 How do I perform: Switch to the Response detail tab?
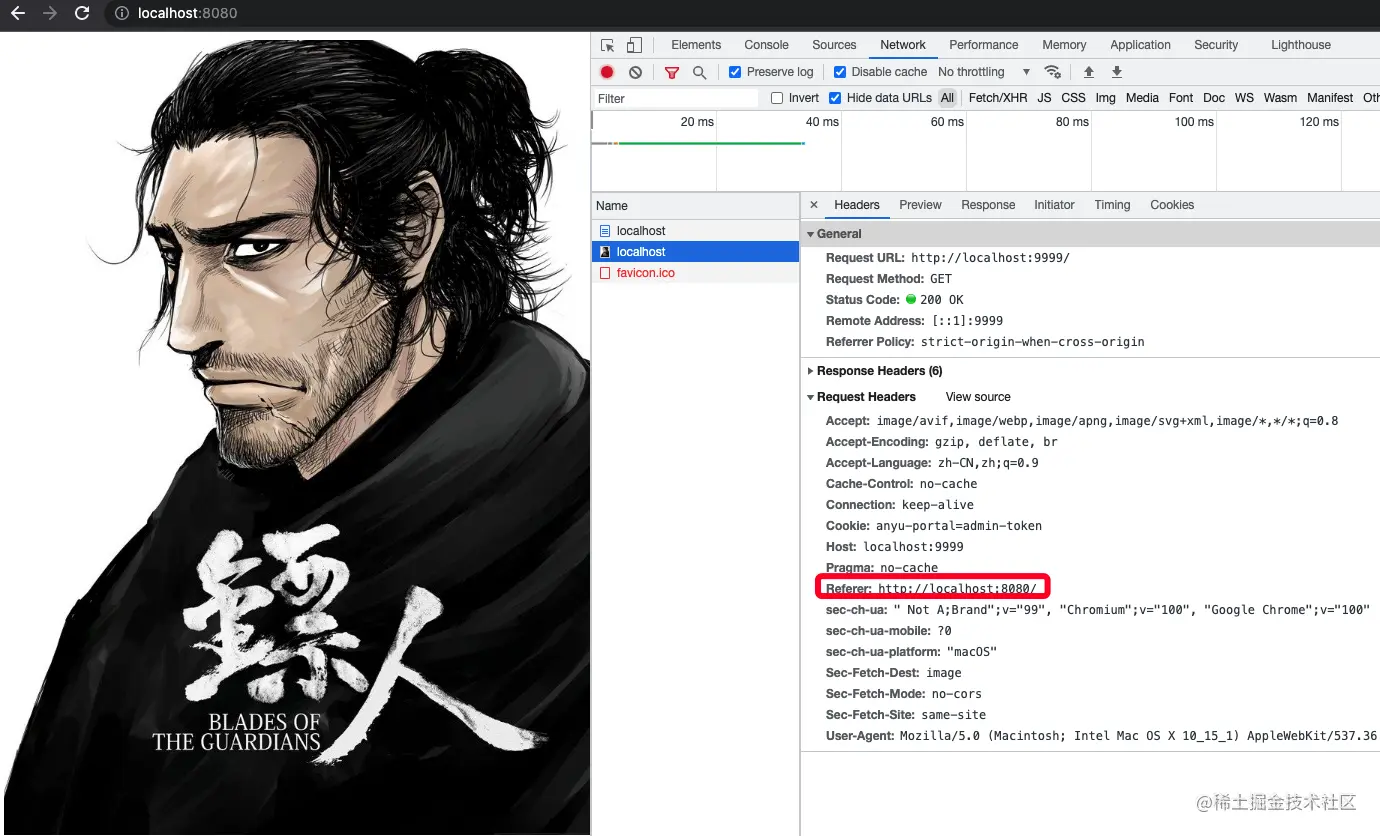988,205
